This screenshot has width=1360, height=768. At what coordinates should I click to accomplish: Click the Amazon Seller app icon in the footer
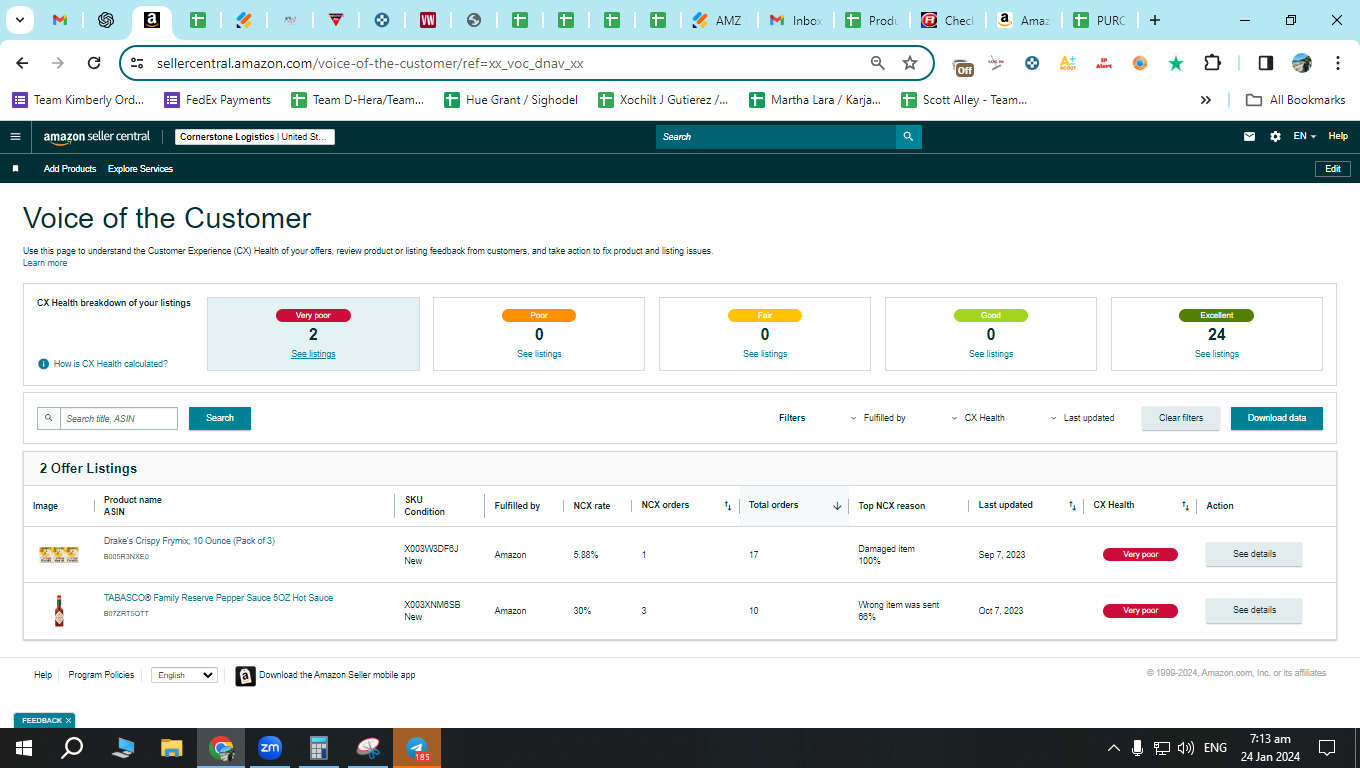click(245, 676)
